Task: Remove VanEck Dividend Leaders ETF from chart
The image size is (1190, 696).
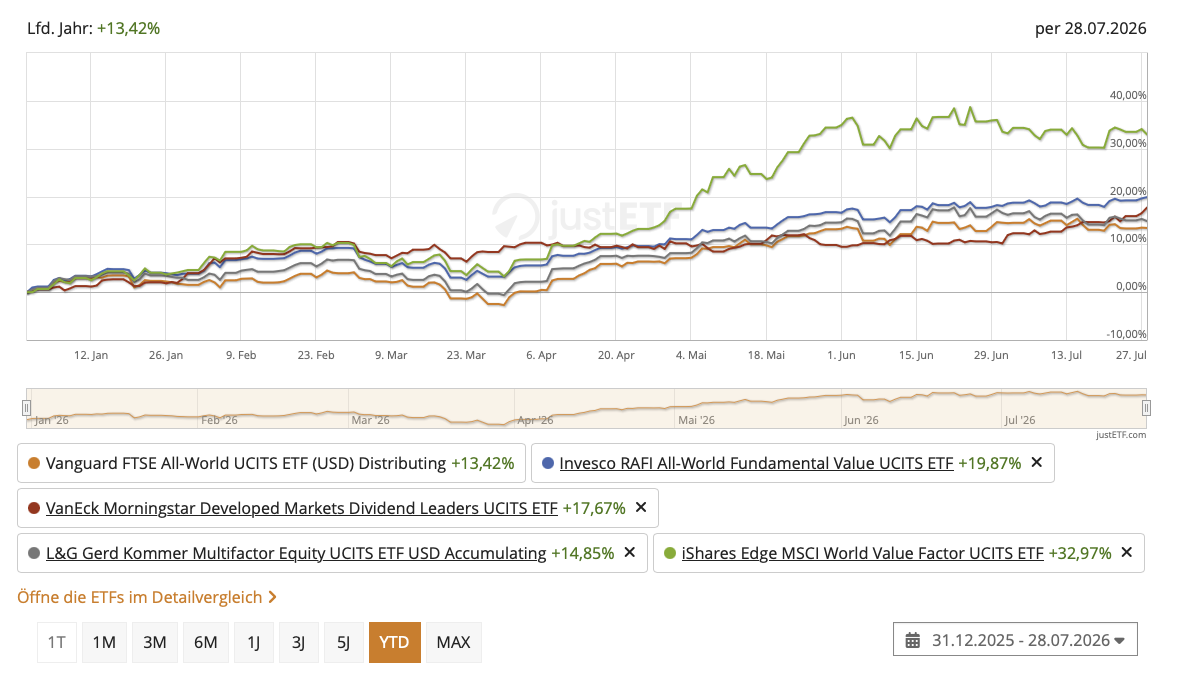Action: 641,507
